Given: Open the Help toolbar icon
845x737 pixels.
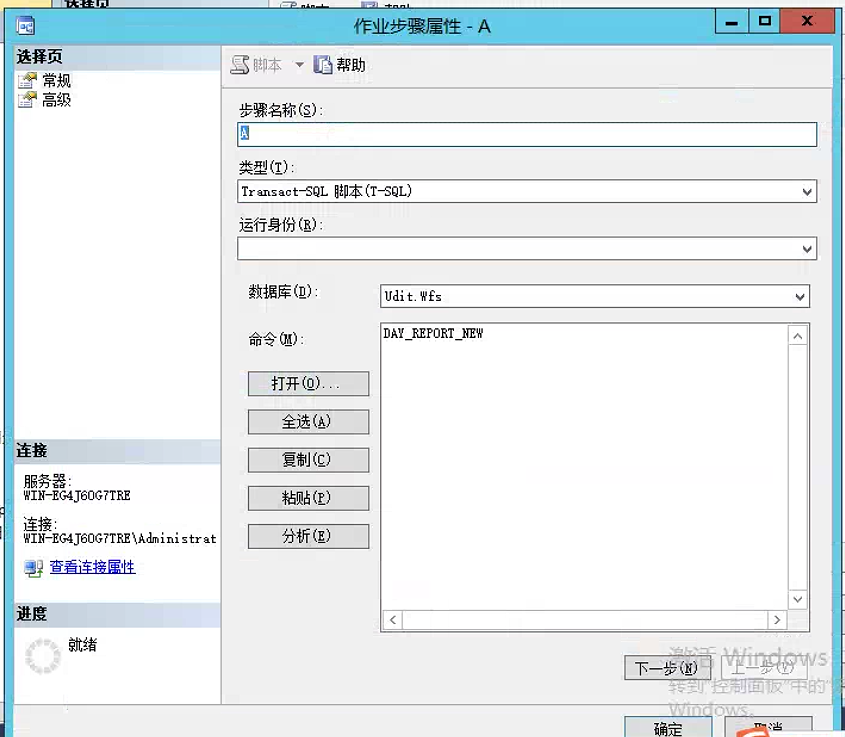Looking at the screenshot, I should pyautogui.click(x=323, y=65).
